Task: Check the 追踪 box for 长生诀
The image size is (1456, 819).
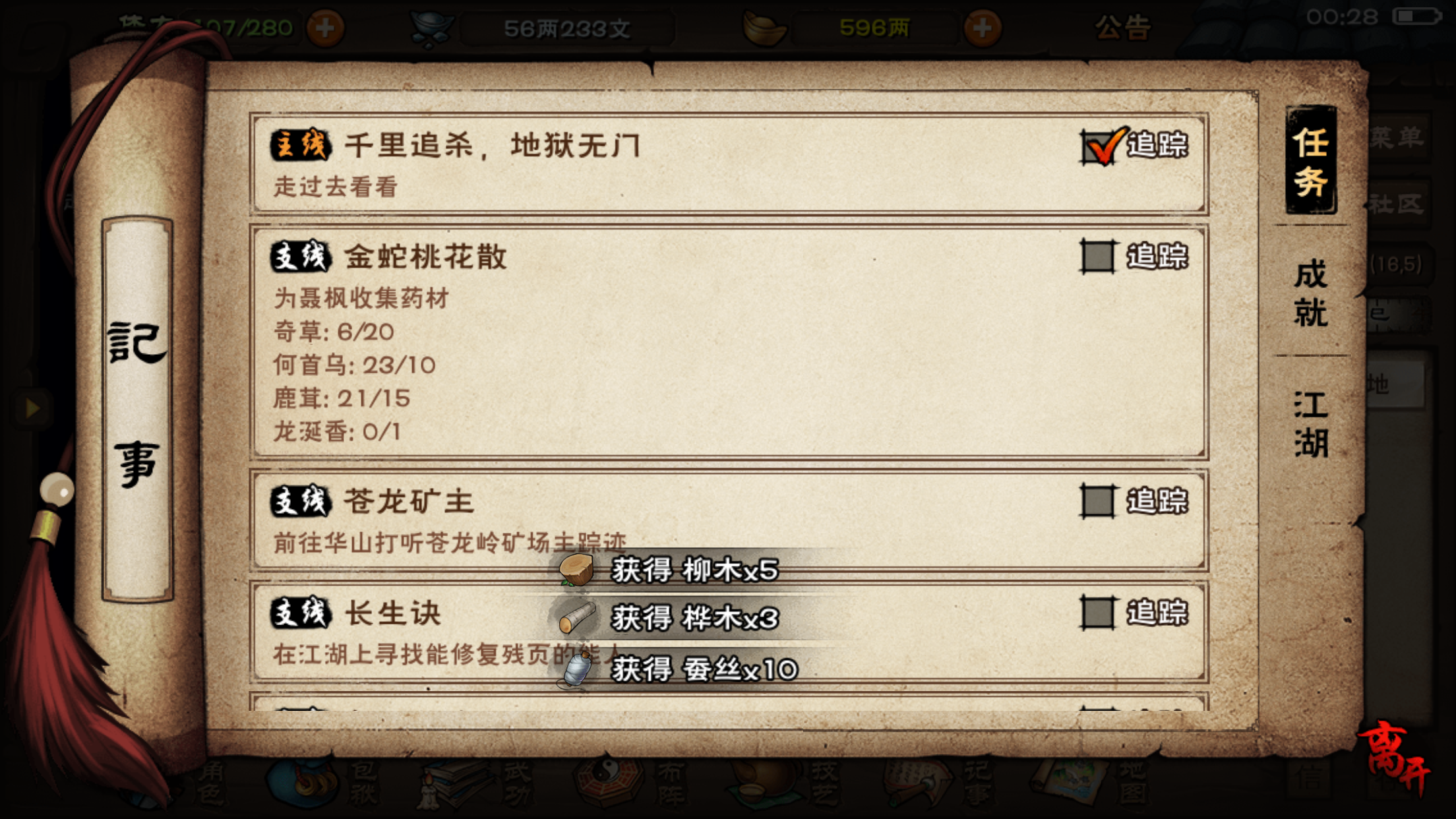Action: 1097,612
